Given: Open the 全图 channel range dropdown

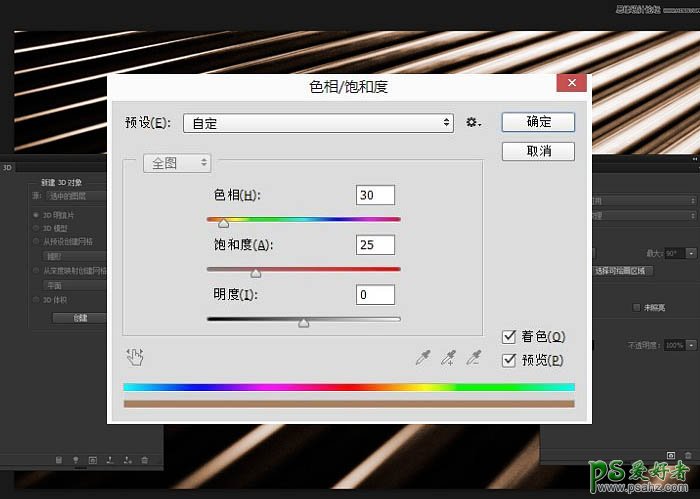Looking at the screenshot, I should coord(177,162).
